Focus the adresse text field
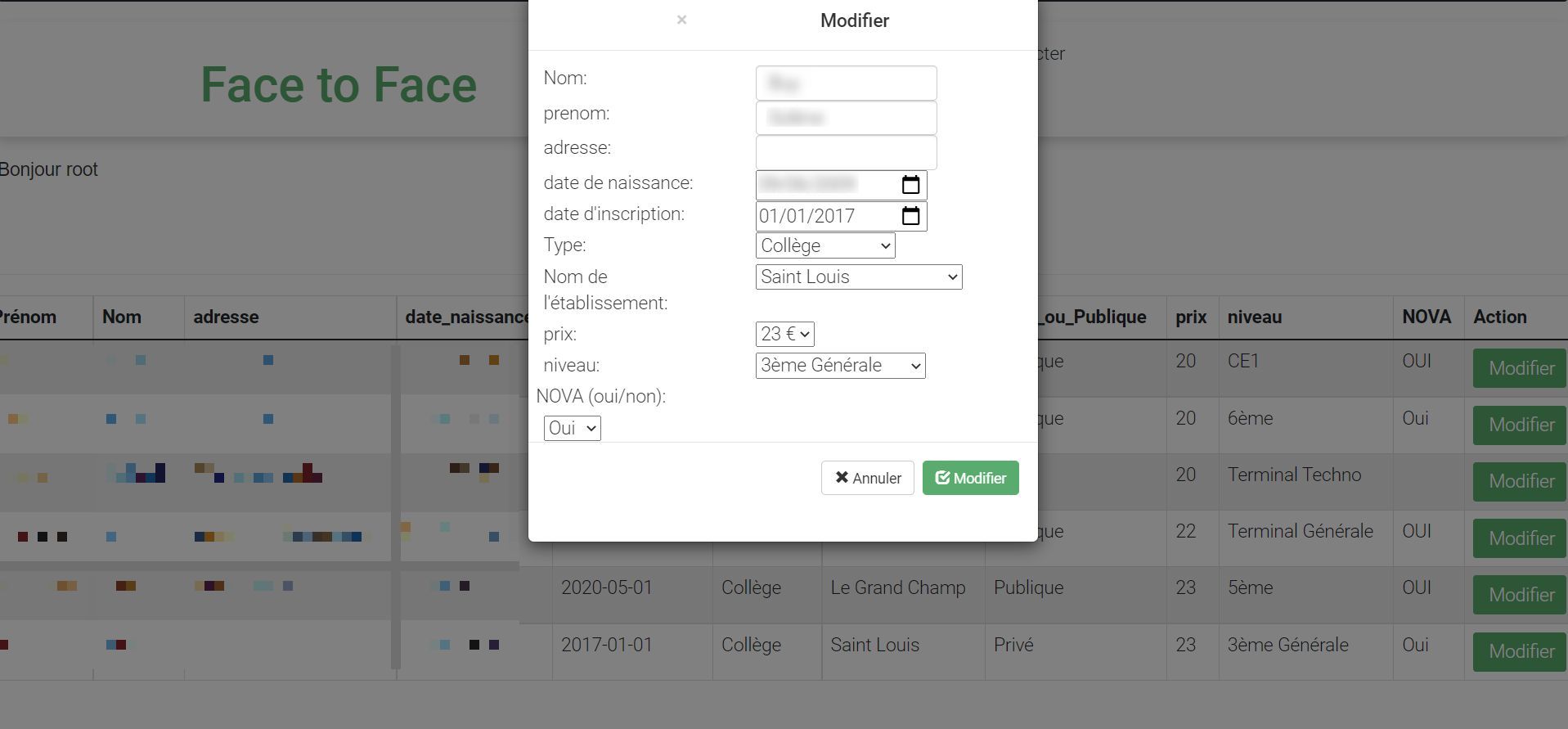The width and height of the screenshot is (1568, 729). [x=846, y=153]
